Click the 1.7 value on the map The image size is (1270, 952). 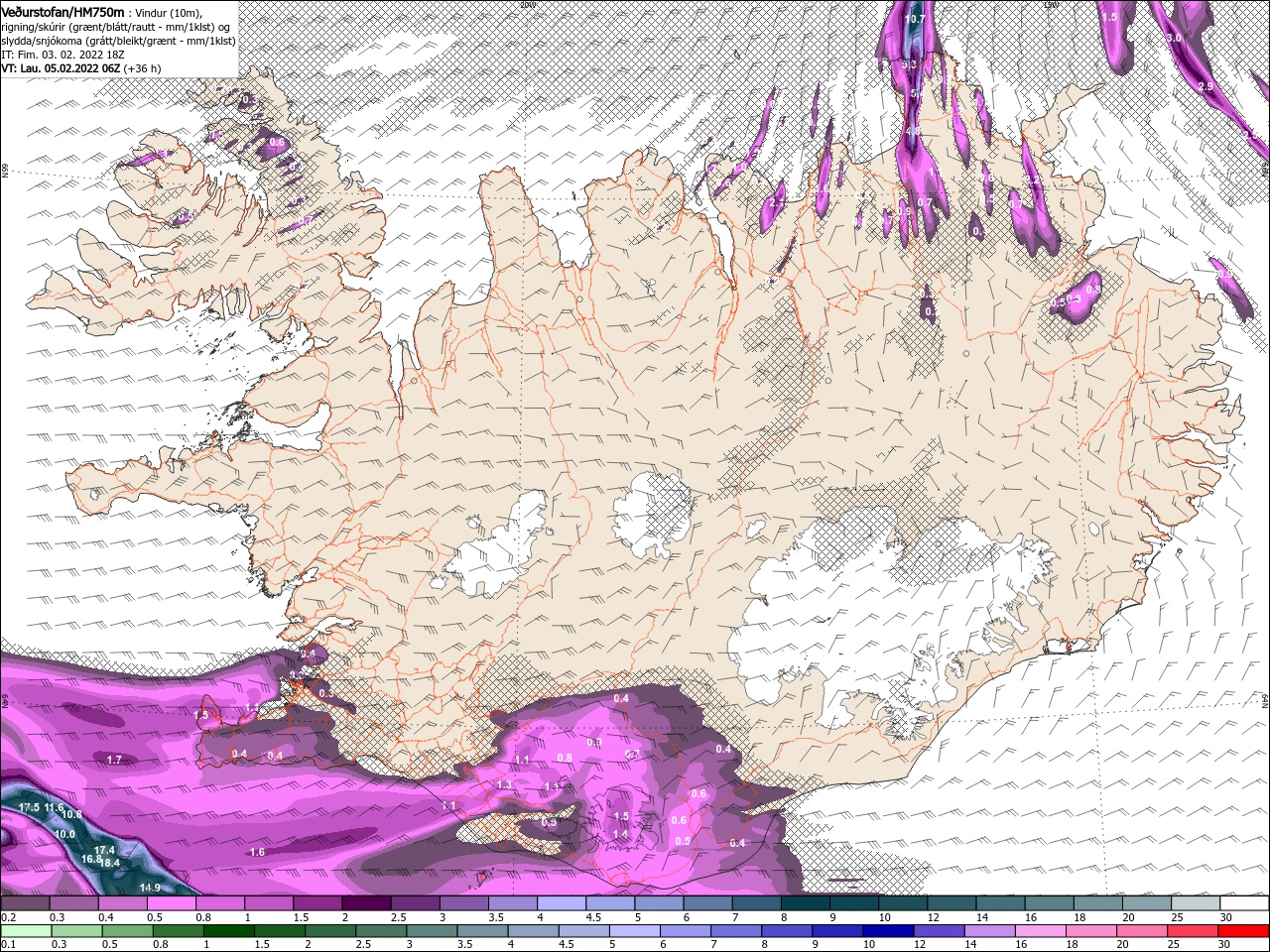(x=114, y=760)
